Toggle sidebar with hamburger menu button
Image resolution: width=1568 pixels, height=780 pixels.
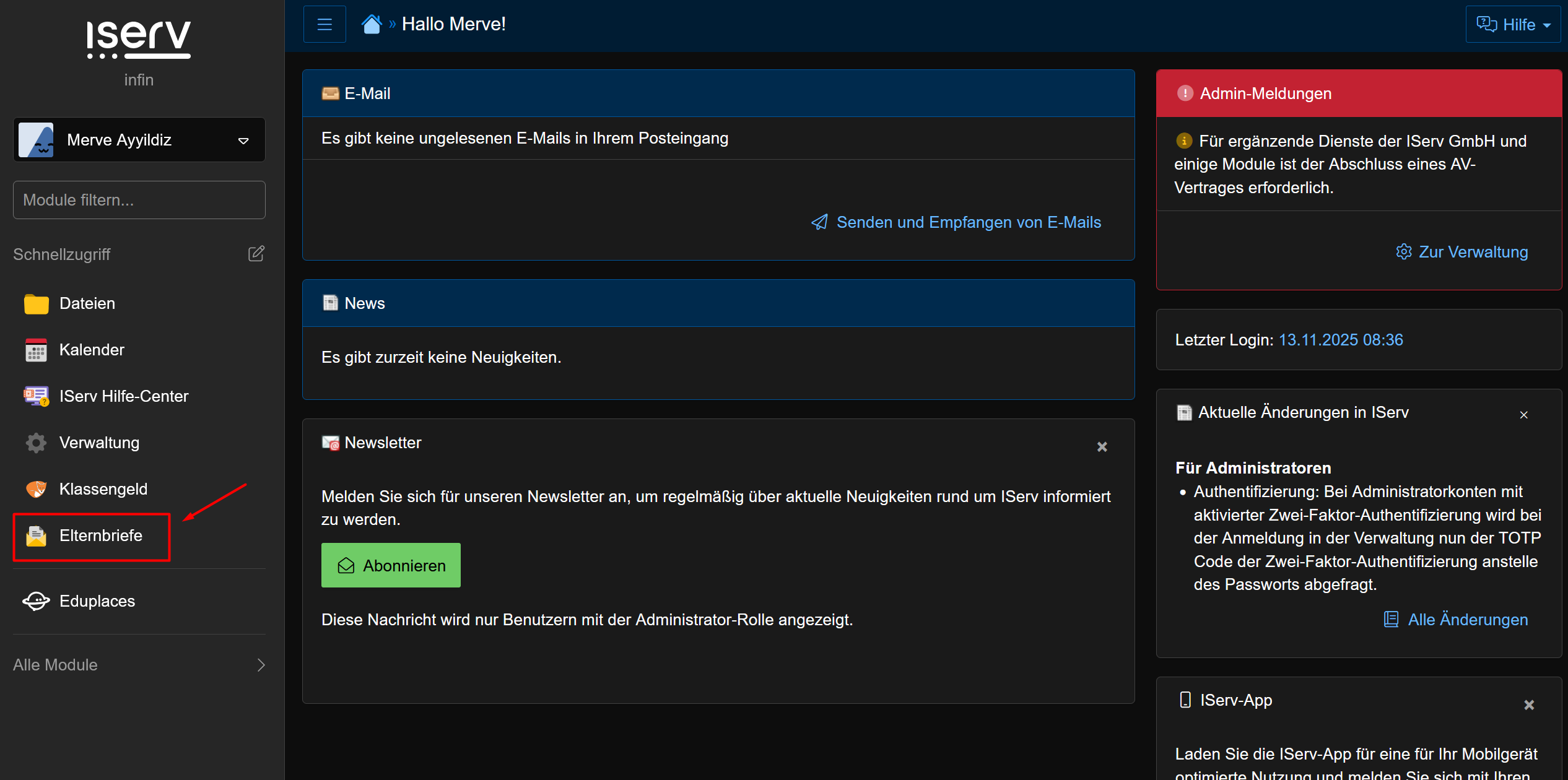(324, 24)
